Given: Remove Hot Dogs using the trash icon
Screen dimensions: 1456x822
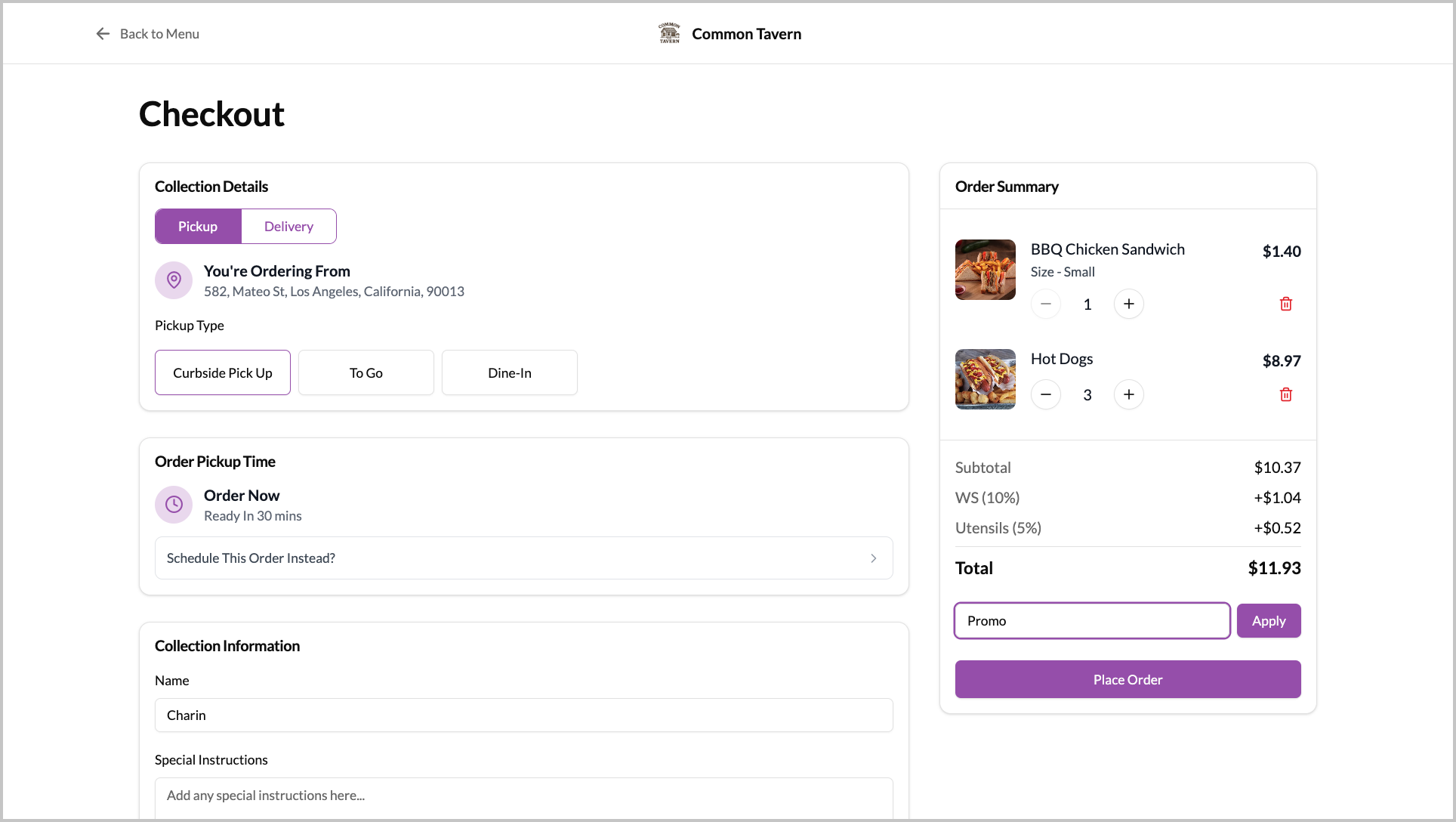Looking at the screenshot, I should [1285, 394].
